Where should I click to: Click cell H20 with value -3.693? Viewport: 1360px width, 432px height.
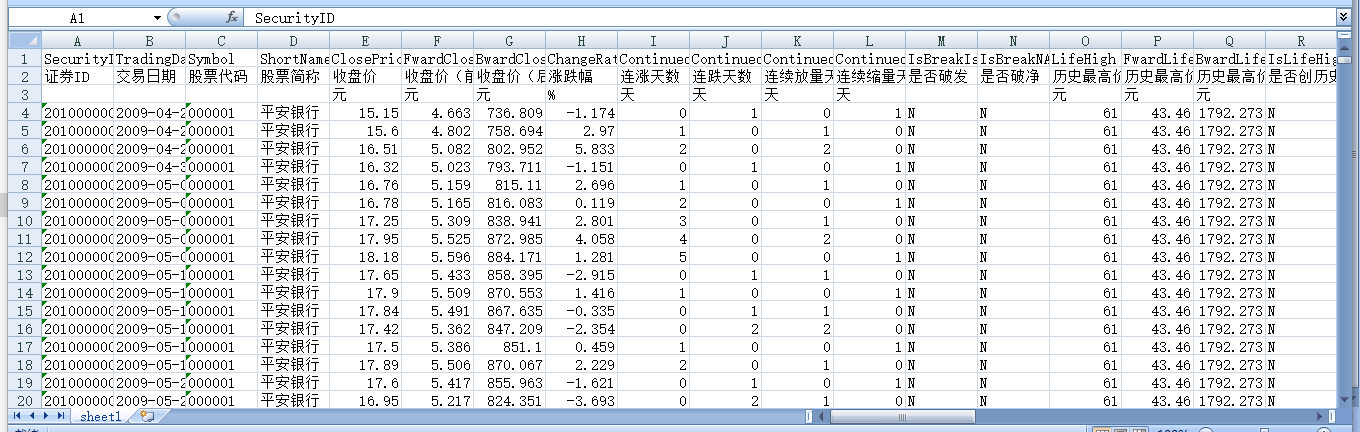tap(581, 401)
